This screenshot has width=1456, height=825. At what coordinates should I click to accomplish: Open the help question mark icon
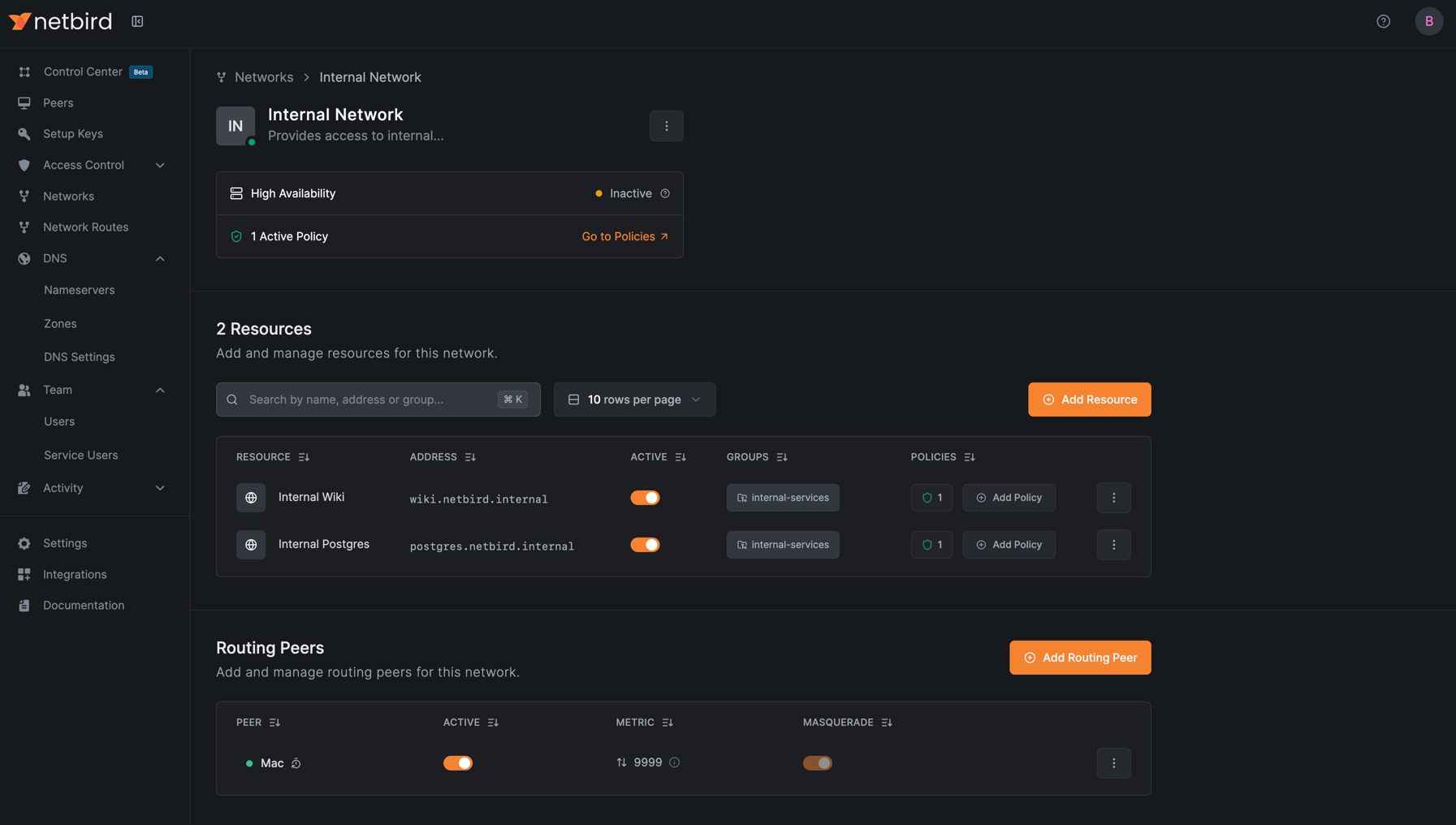pyautogui.click(x=1383, y=21)
